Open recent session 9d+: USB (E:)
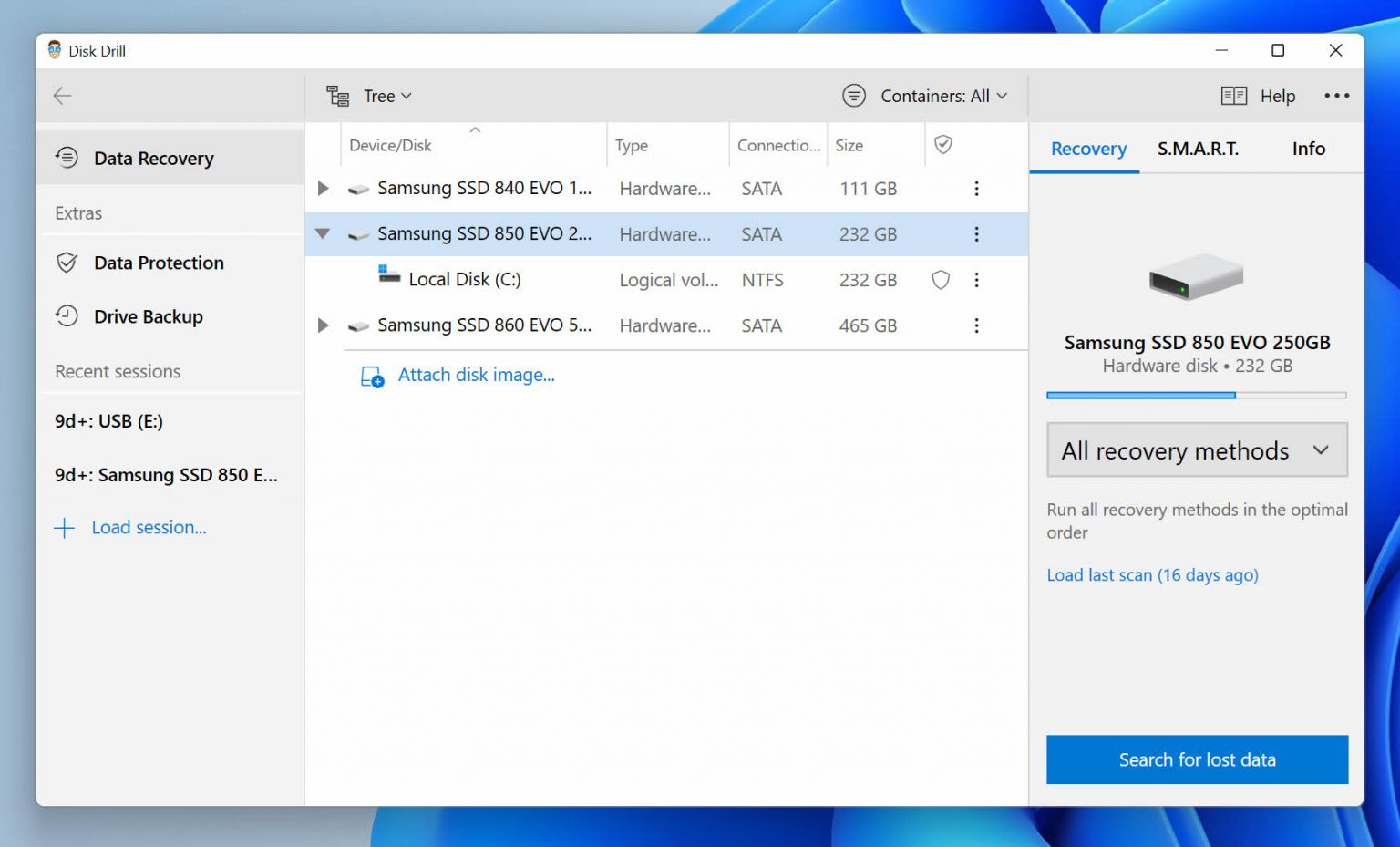1400x847 pixels. click(108, 421)
